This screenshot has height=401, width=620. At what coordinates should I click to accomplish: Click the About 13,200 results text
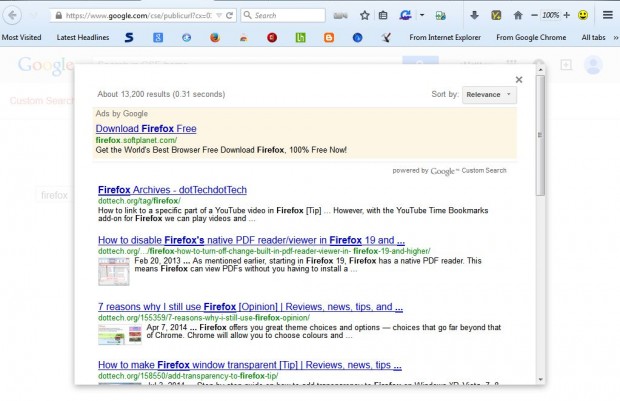click(x=161, y=94)
